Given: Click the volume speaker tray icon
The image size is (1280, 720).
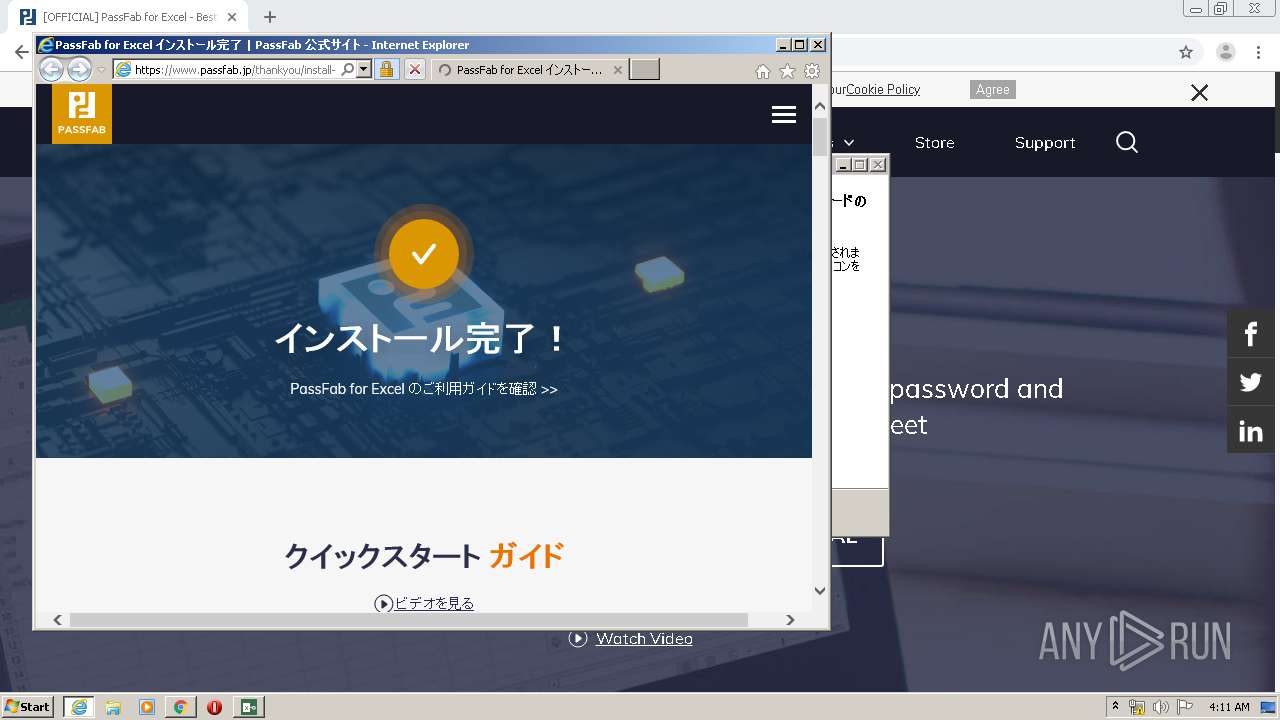Looking at the screenshot, I should pos(1160,707).
